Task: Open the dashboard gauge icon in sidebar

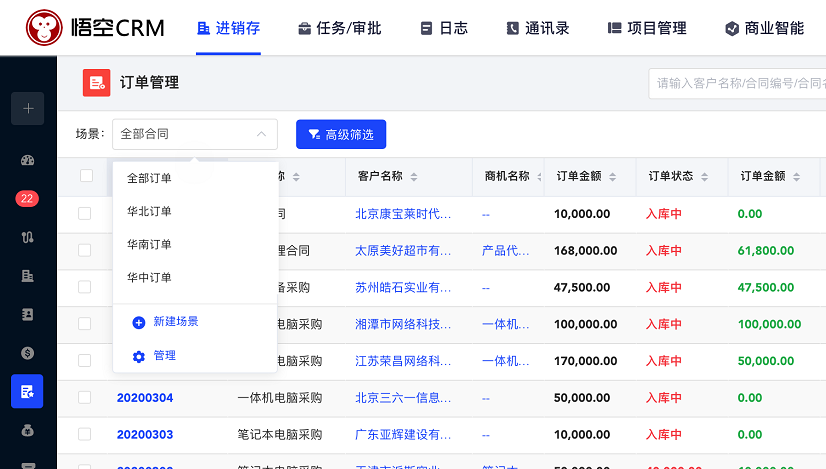Action: click(x=27, y=160)
